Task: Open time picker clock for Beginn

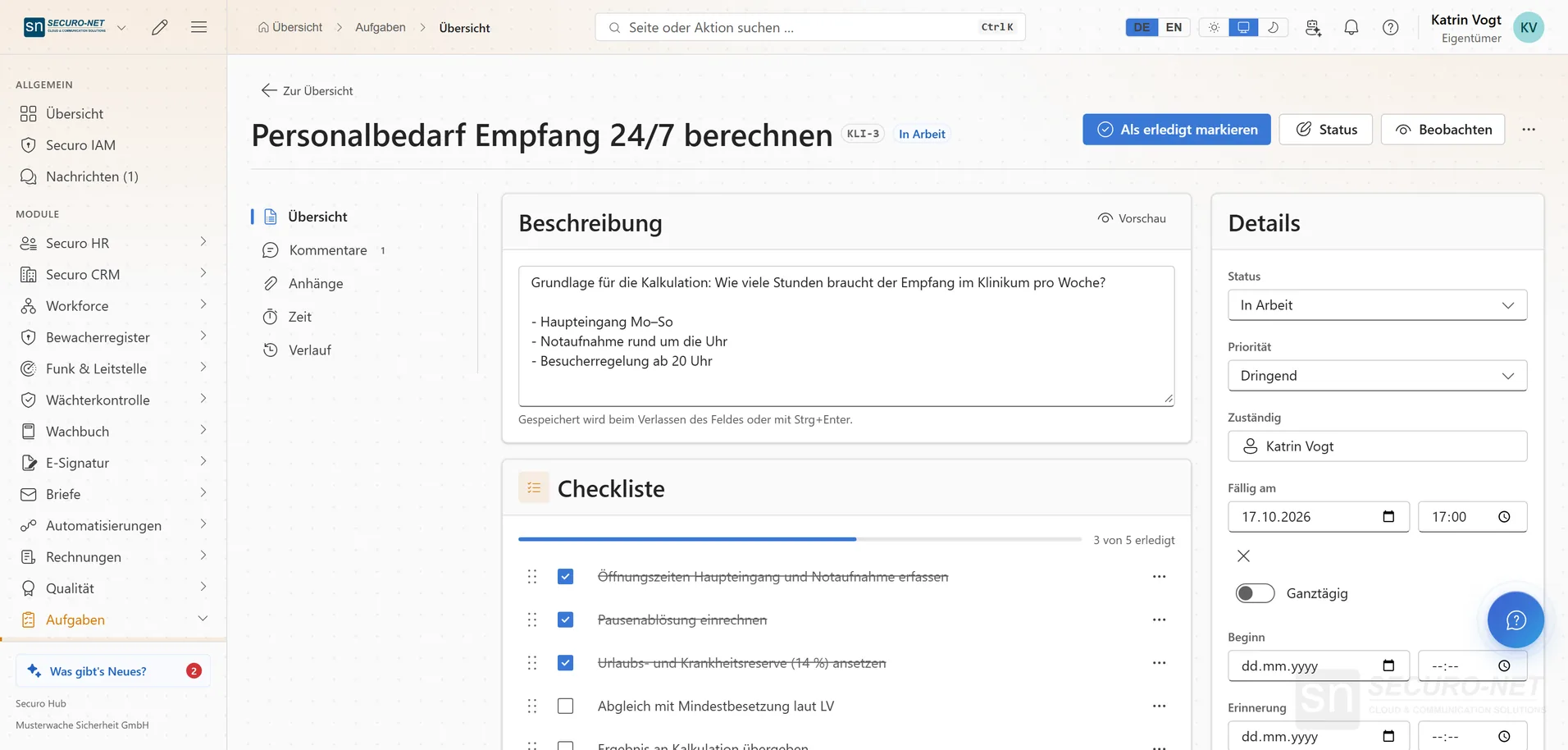Action: 1504,666
